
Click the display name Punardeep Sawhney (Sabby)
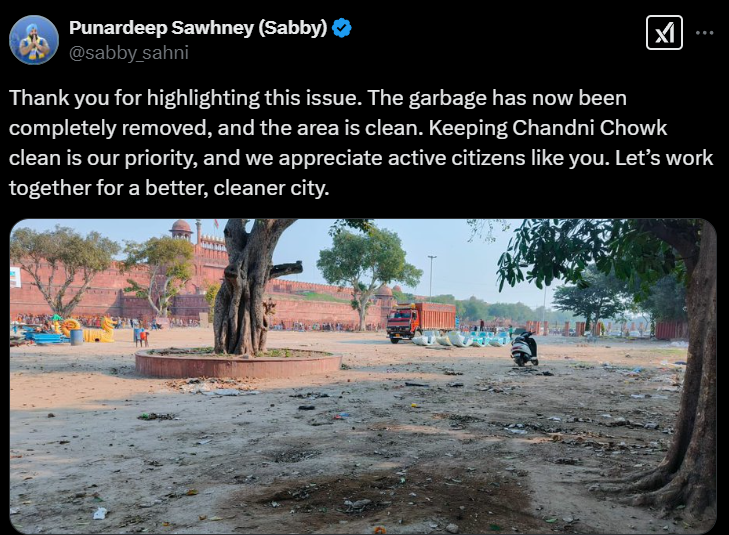click(x=198, y=28)
